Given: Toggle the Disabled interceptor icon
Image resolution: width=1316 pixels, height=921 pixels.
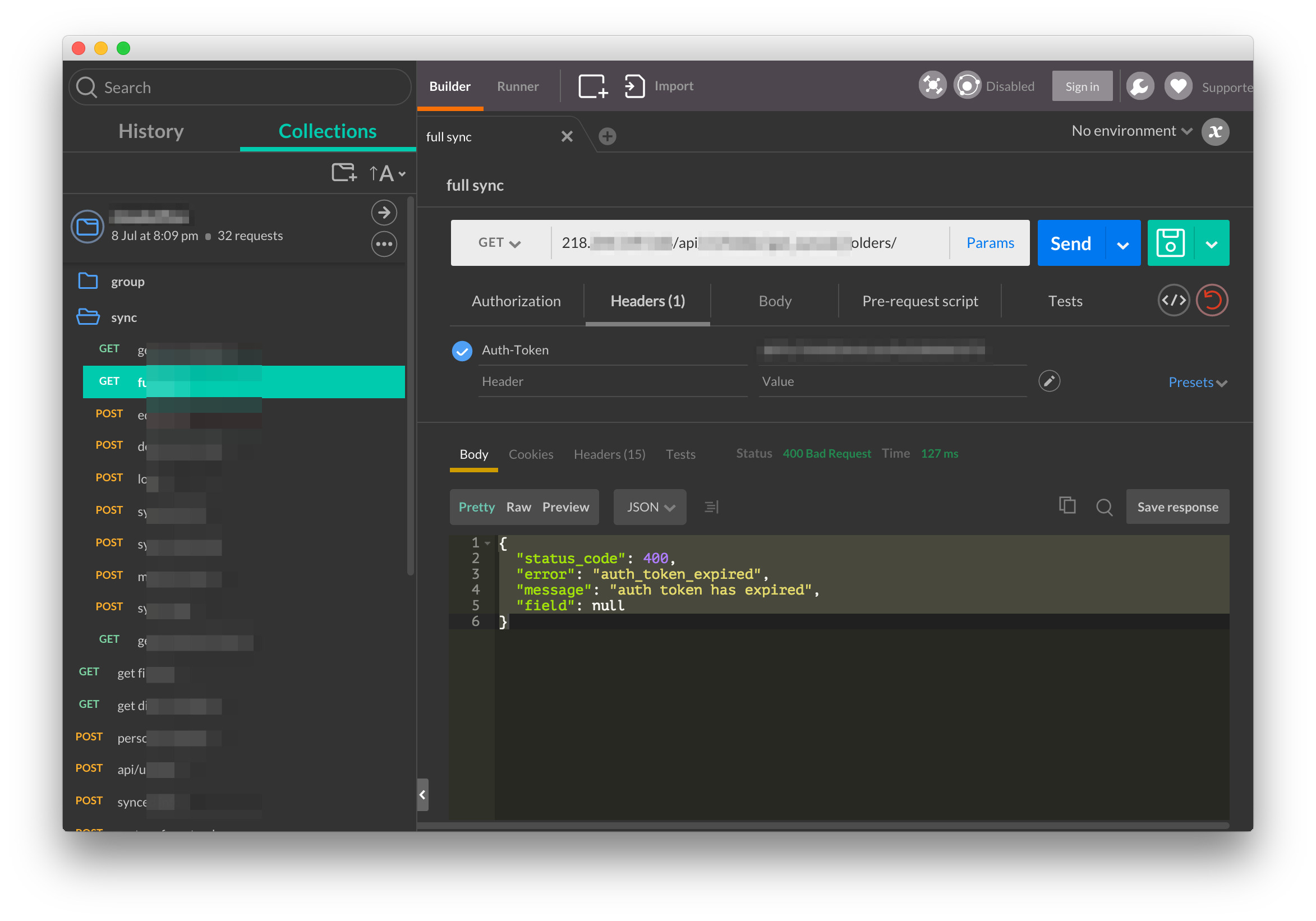Looking at the screenshot, I should (x=968, y=86).
